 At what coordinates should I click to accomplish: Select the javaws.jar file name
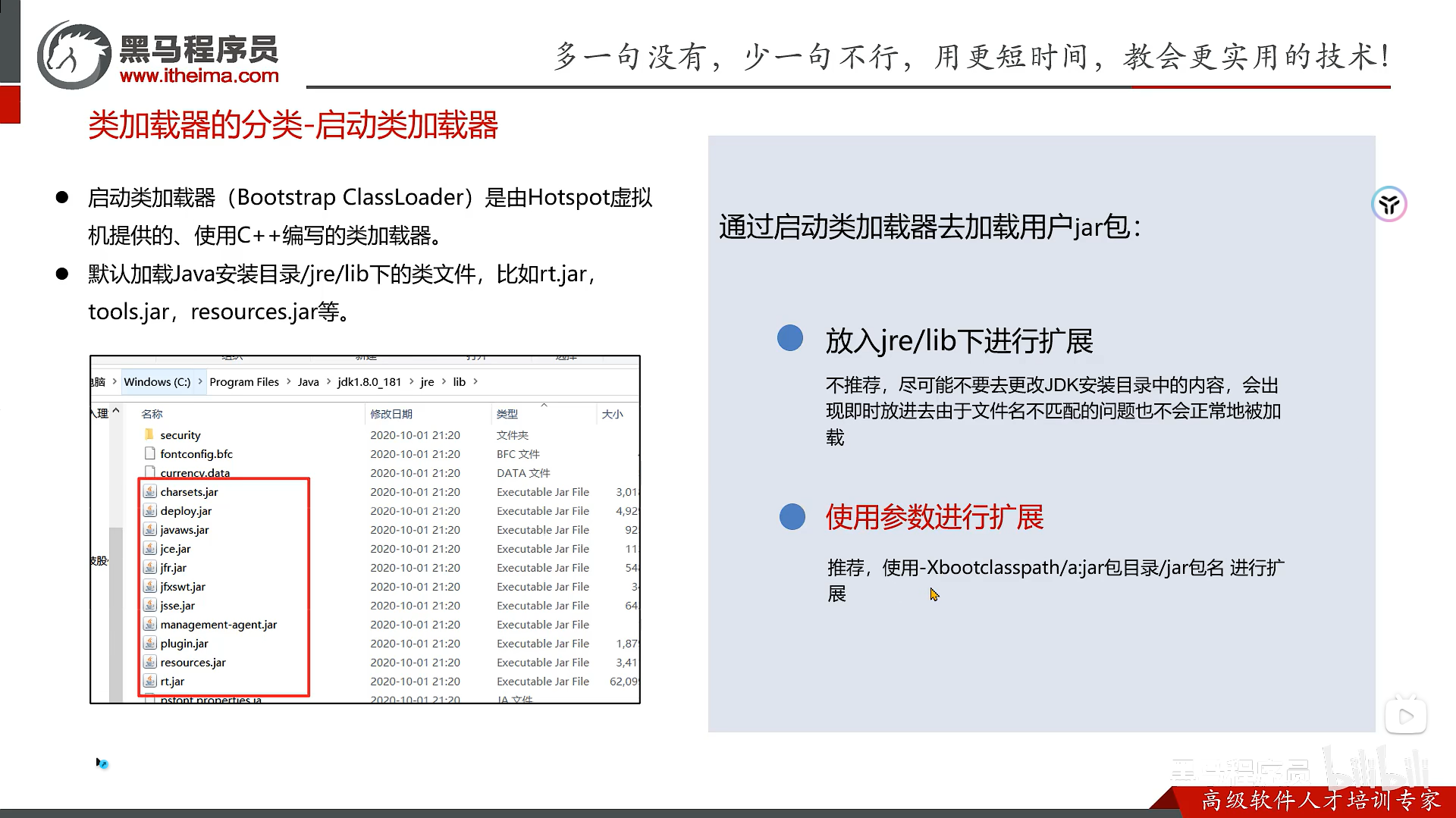coord(184,530)
